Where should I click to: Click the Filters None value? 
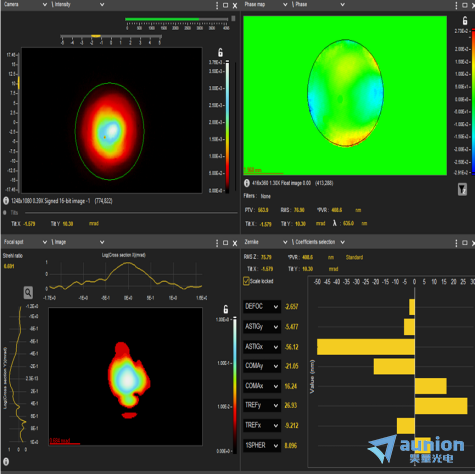(x=266, y=196)
